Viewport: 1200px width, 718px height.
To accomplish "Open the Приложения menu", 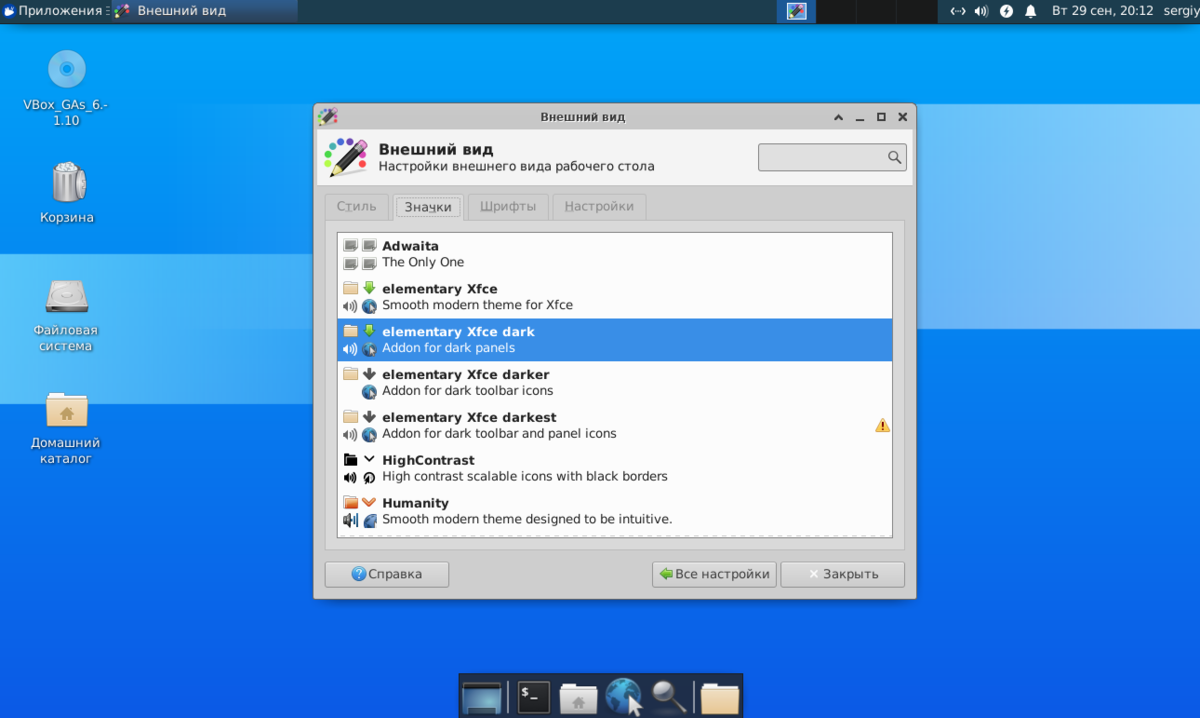I will coord(54,11).
